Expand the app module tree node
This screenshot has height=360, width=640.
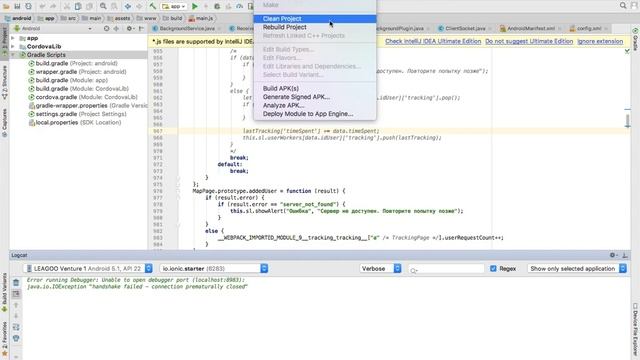pyautogui.click(x=13, y=38)
